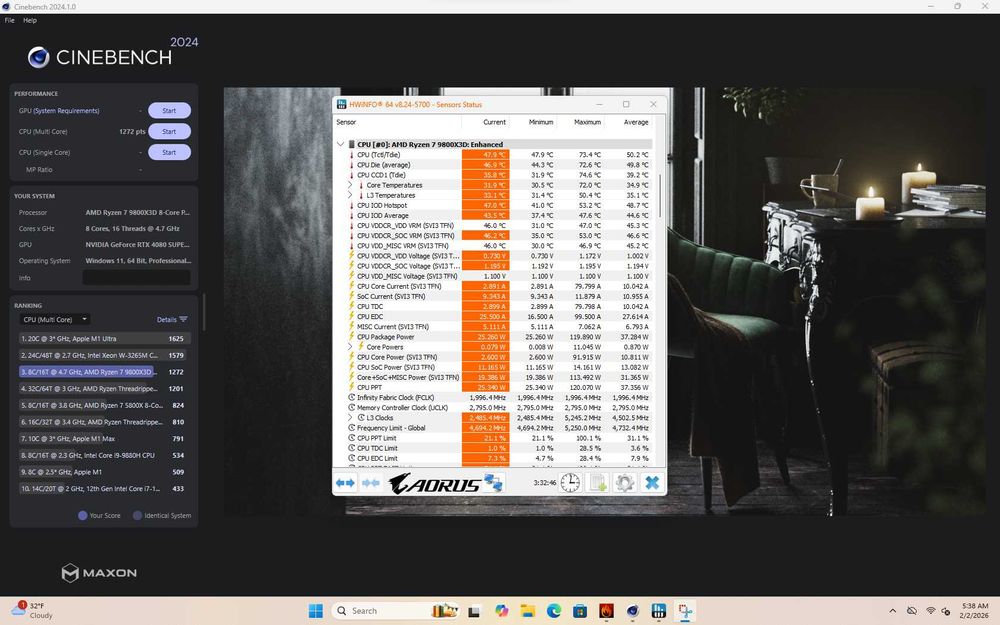The height and width of the screenshot is (625, 1000).
Task: Switch to HWiNFO via its taskbar icon
Action: [659, 611]
